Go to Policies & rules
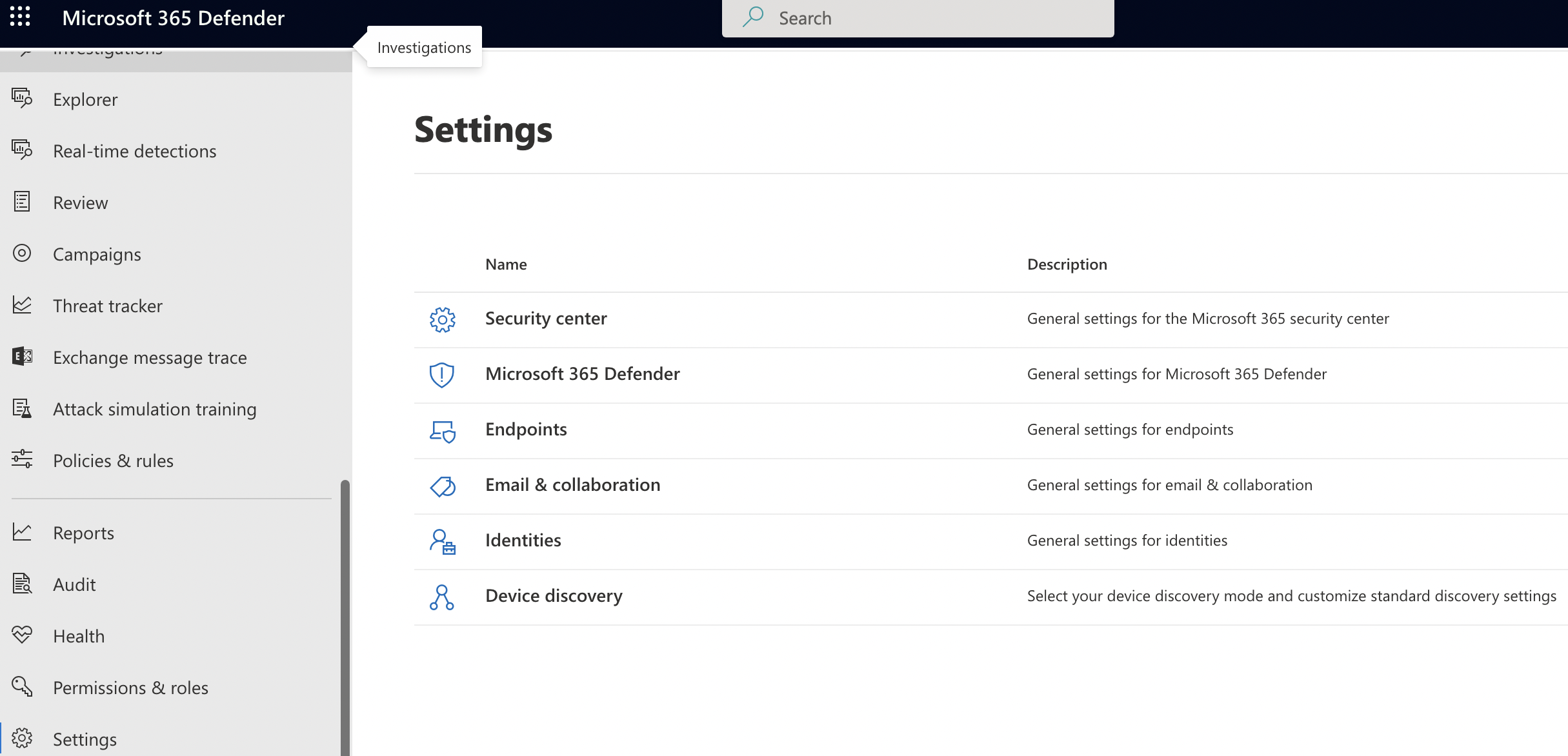 click(113, 461)
